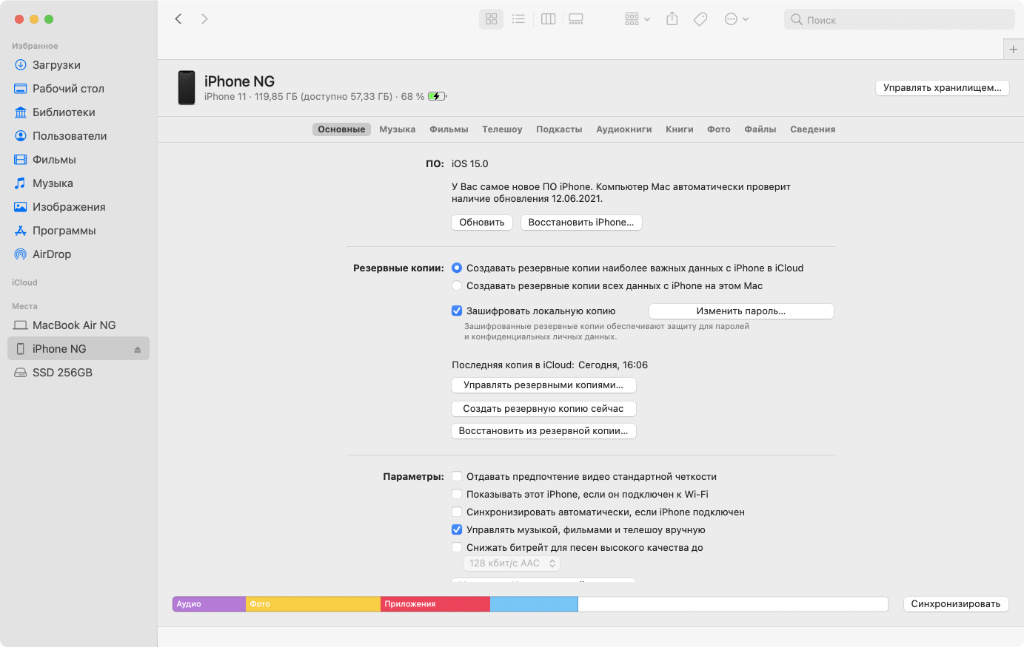Enable reduce bitrate for songs checkbox
Image resolution: width=1024 pixels, height=647 pixels.
[x=456, y=547]
